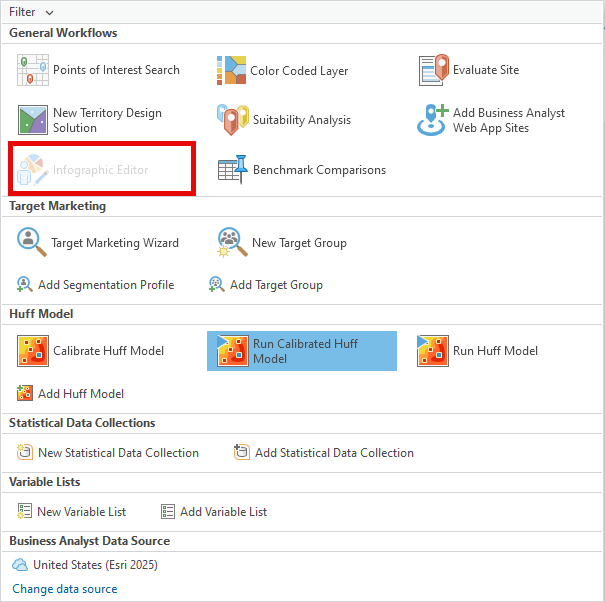Click Add Business Analyst Web App Sites icon
The height and width of the screenshot is (602, 605).
point(432,120)
